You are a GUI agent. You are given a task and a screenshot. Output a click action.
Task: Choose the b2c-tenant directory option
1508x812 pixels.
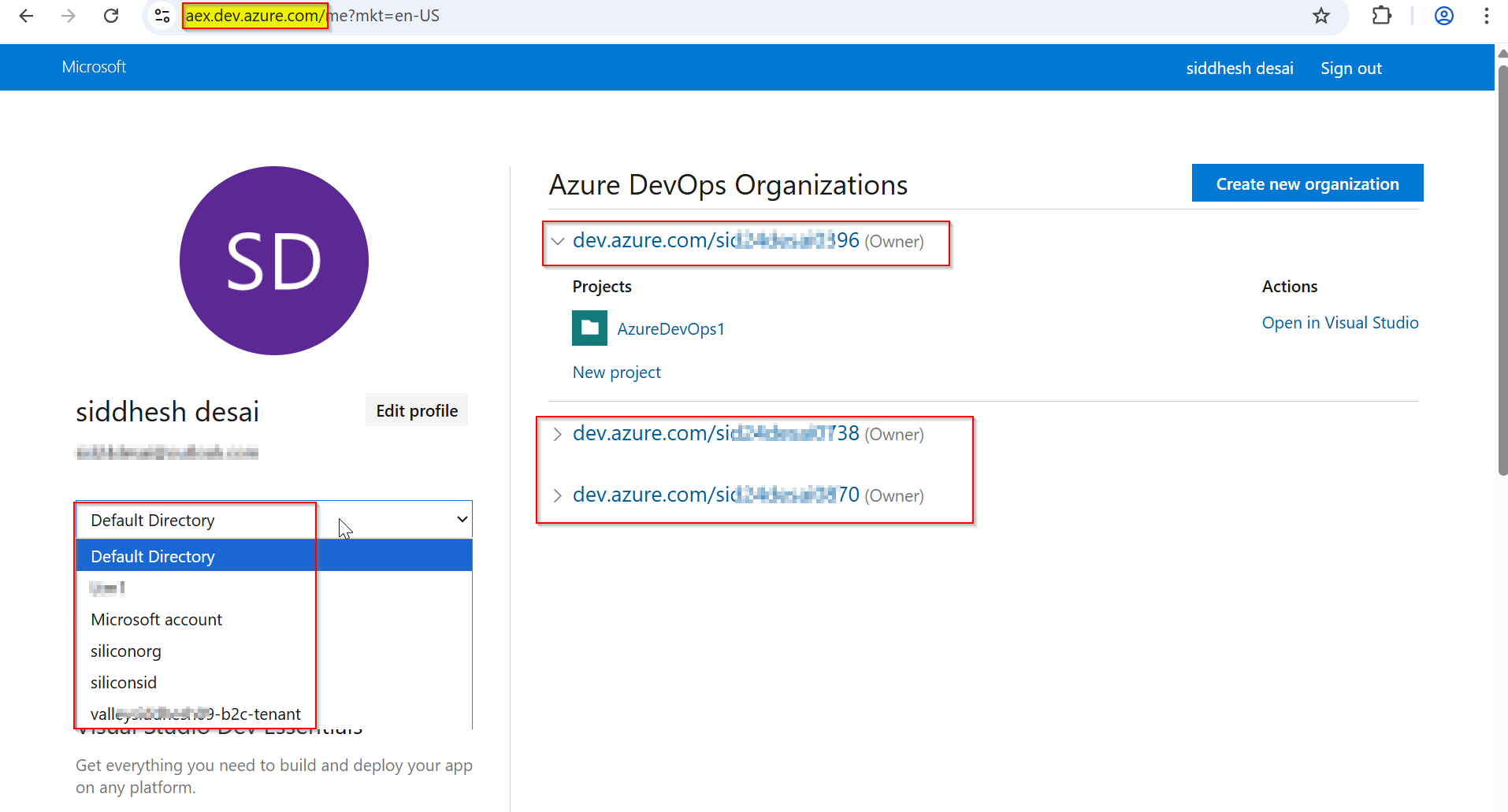click(274, 714)
